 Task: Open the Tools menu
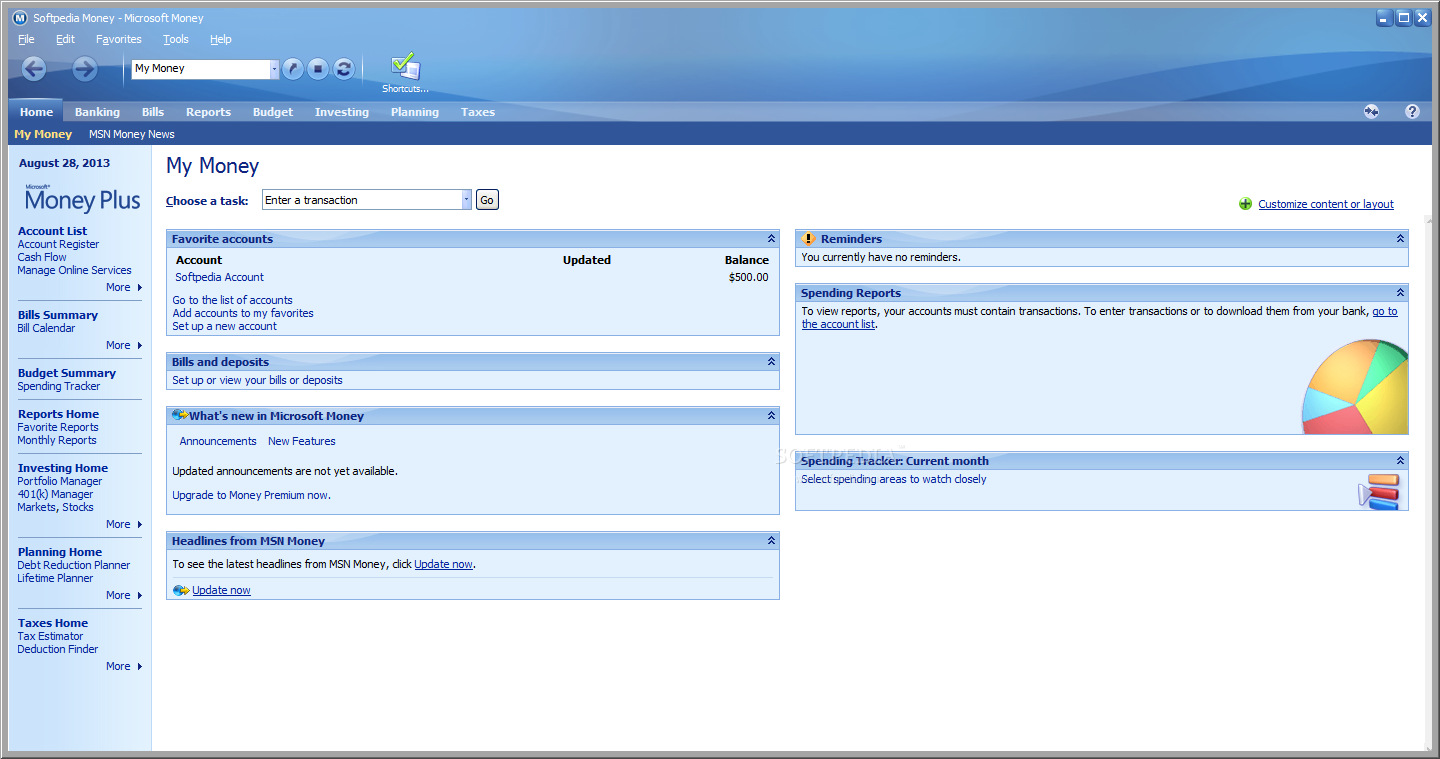point(176,39)
